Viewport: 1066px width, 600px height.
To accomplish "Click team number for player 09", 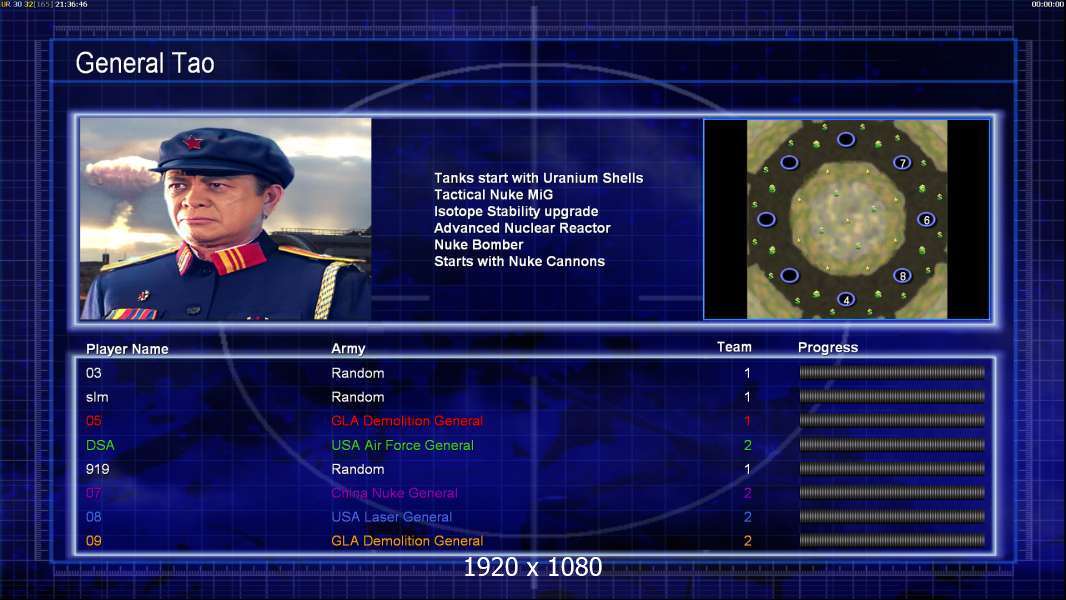I will click(x=747, y=541).
